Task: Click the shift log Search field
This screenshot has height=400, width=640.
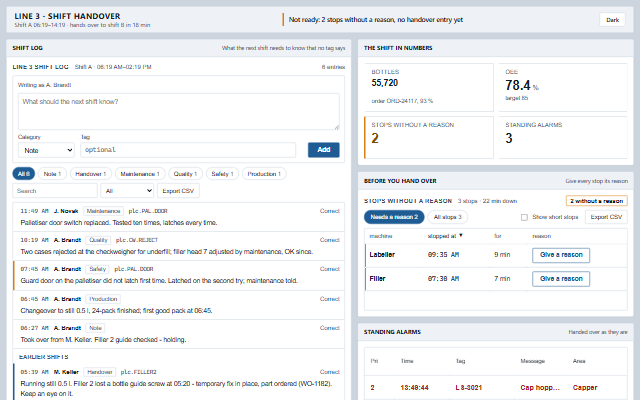Action: [x=55, y=191]
